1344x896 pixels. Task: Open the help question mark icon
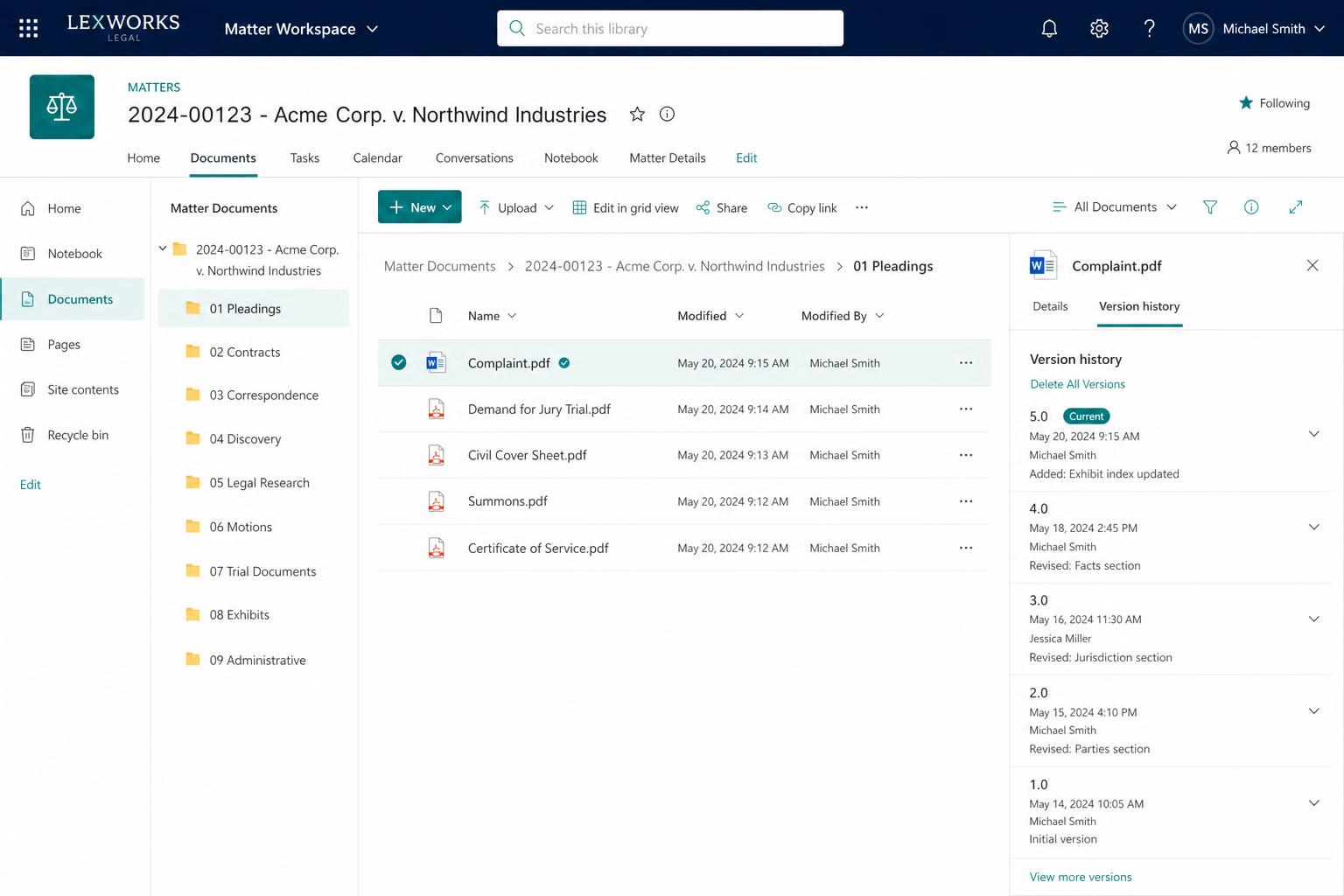coord(1150,28)
